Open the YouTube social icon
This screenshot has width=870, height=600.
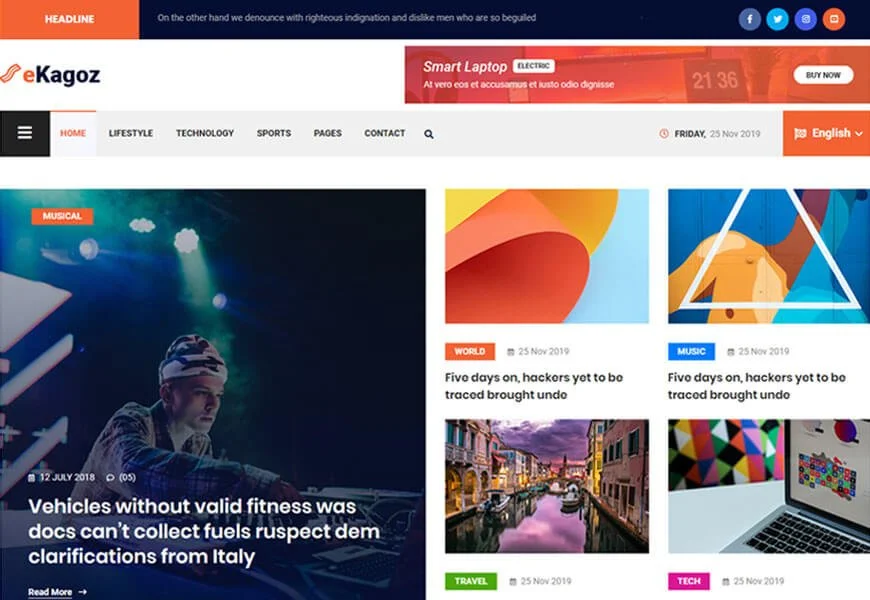point(834,19)
